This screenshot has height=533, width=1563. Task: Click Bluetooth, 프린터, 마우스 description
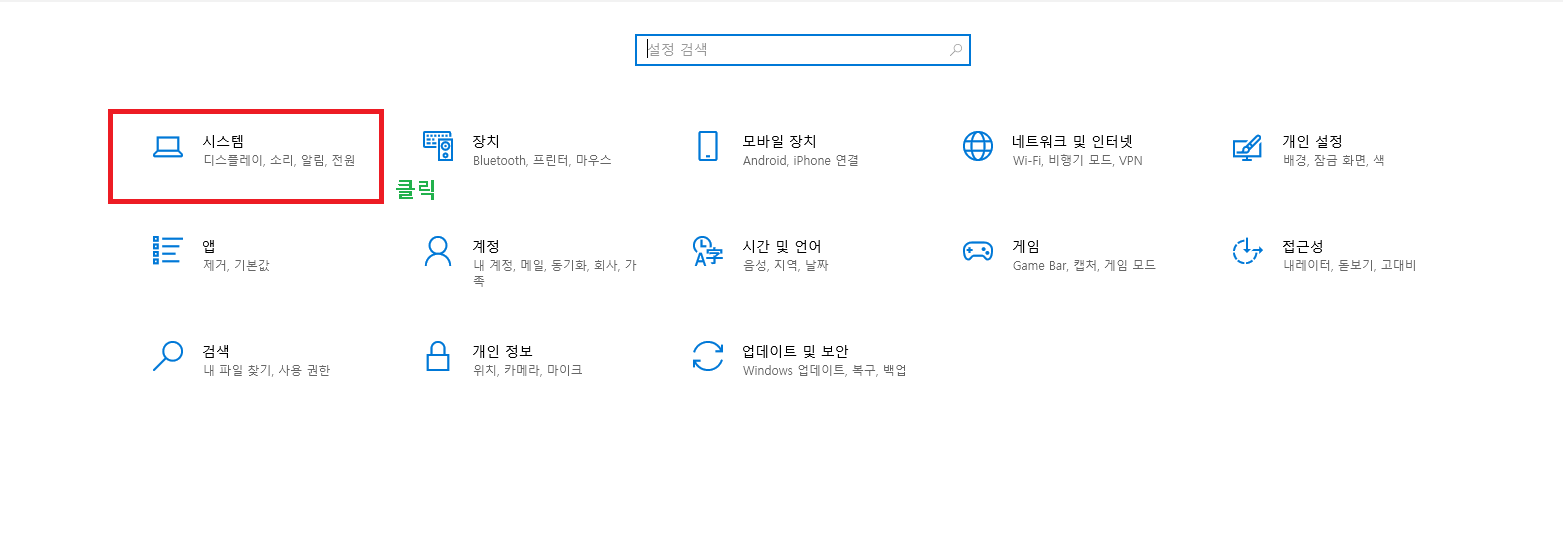(542, 161)
